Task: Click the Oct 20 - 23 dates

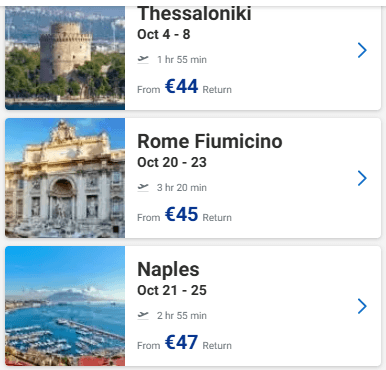Action: tap(172, 163)
